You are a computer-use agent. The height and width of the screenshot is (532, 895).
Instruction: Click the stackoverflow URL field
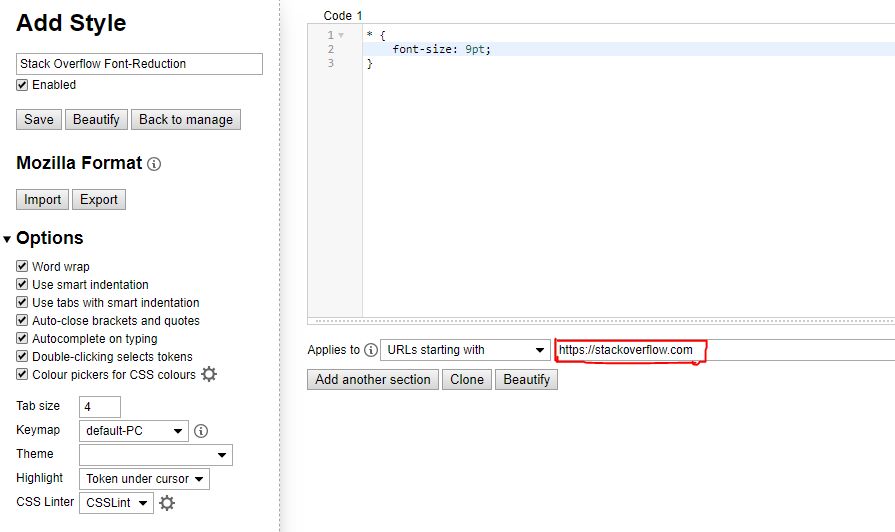click(x=725, y=350)
